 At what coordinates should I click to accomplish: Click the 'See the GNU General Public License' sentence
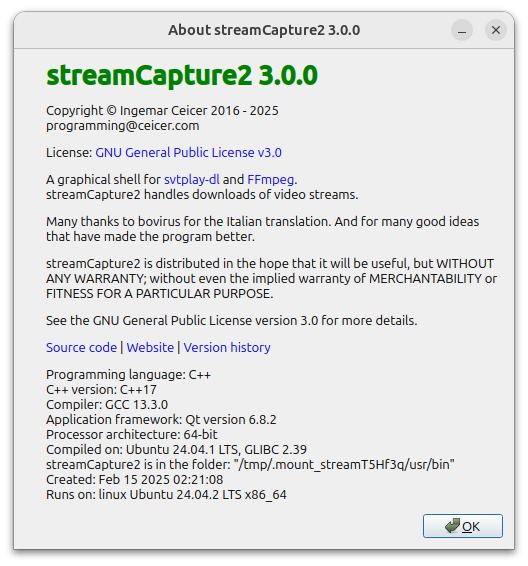tap(232, 321)
